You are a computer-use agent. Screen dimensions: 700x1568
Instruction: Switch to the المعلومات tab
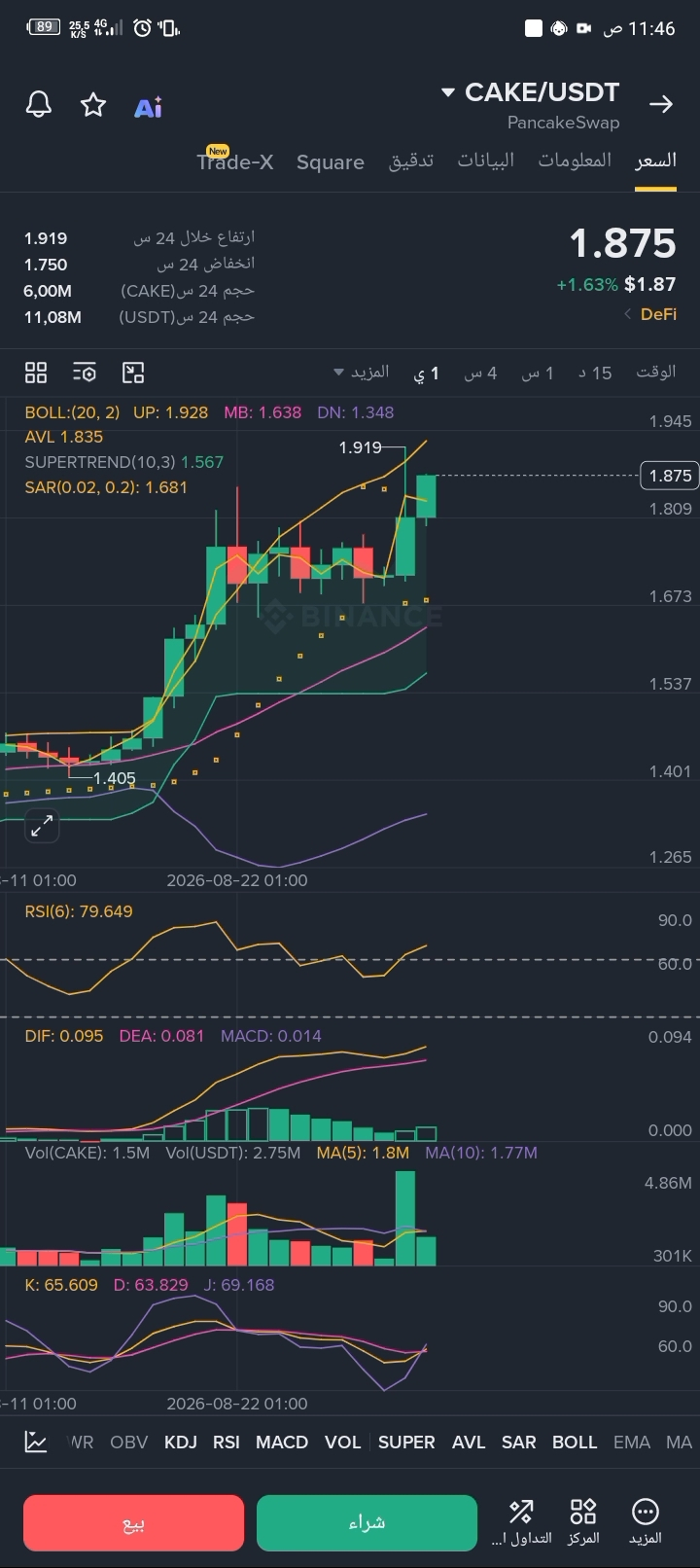pyautogui.click(x=575, y=161)
